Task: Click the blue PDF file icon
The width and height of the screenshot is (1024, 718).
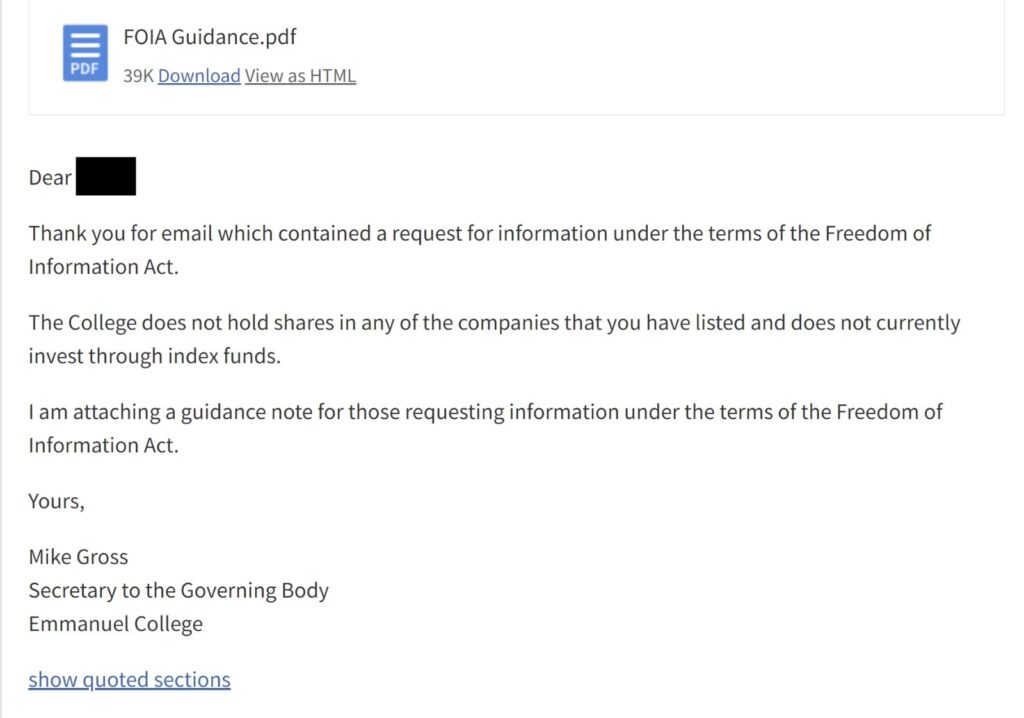Action: tap(85, 53)
